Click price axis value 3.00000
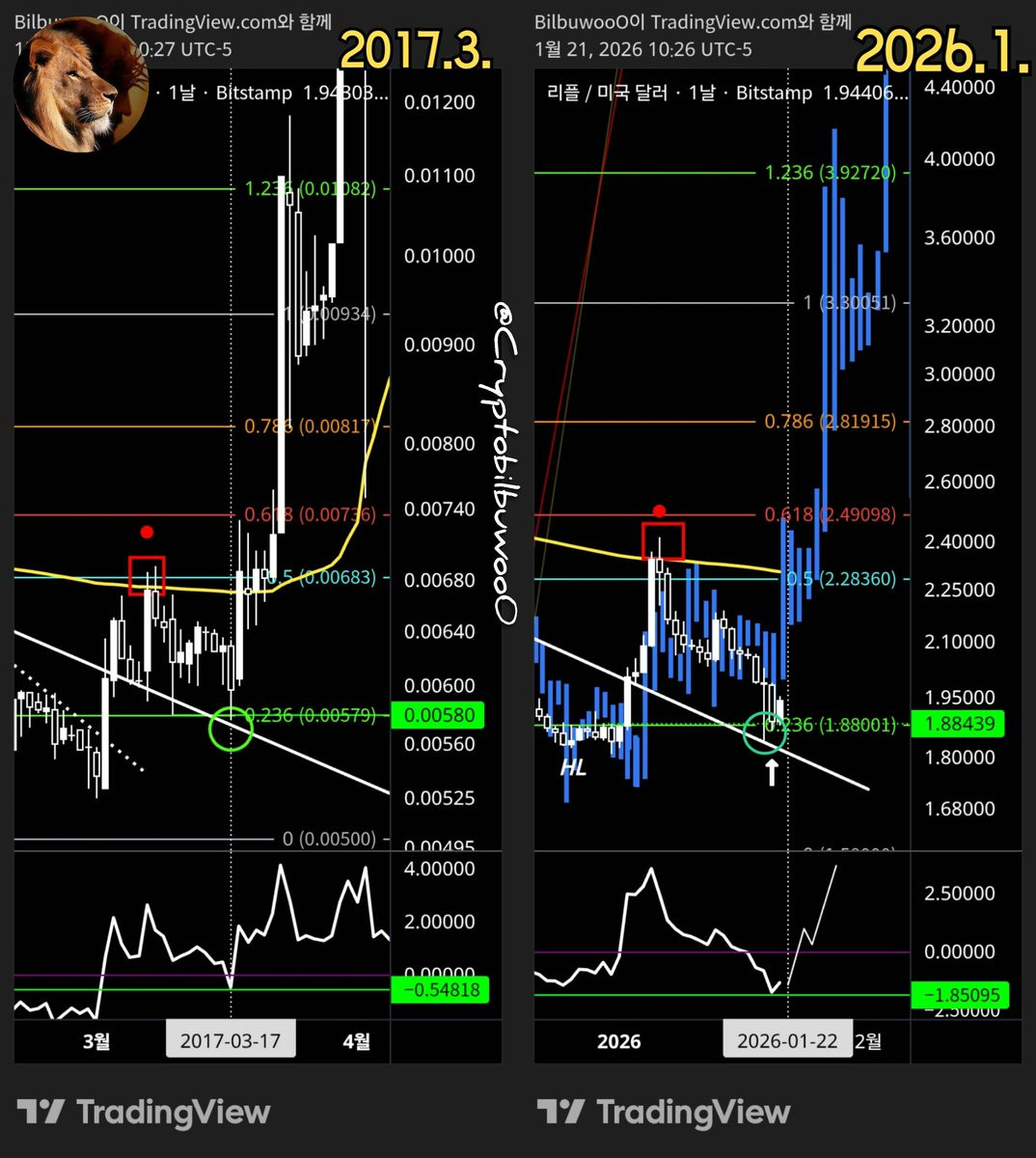This screenshot has width=1036, height=1158. 959,374
